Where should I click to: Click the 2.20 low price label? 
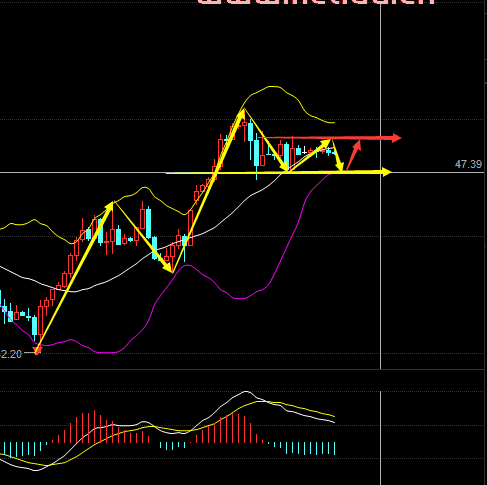pos(11,354)
